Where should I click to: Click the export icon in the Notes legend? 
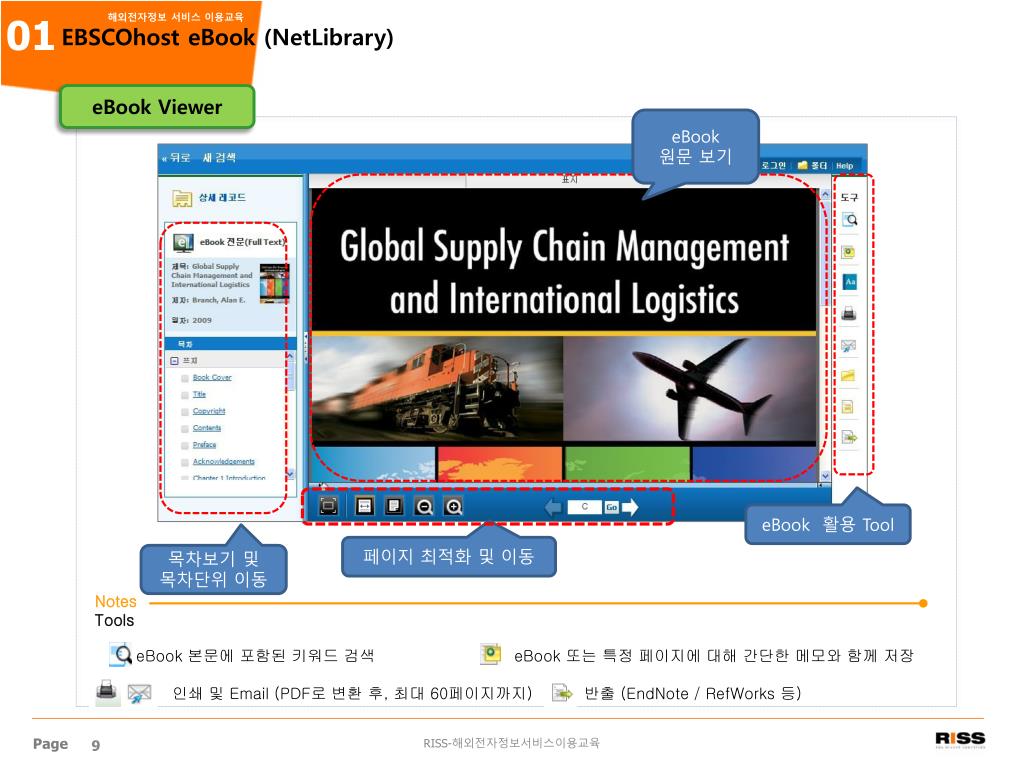[x=562, y=692]
